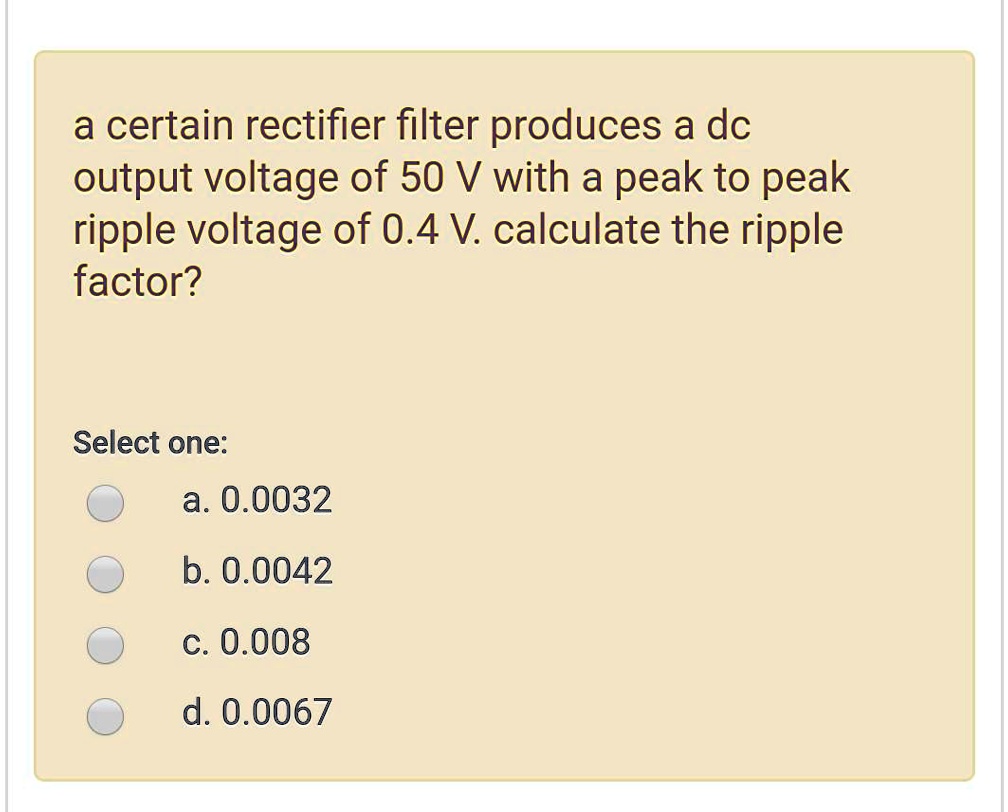Screen dimensions: 1008x812
Task: Click the answer label "b. 0.0042"
Action: pyautogui.click(x=258, y=571)
